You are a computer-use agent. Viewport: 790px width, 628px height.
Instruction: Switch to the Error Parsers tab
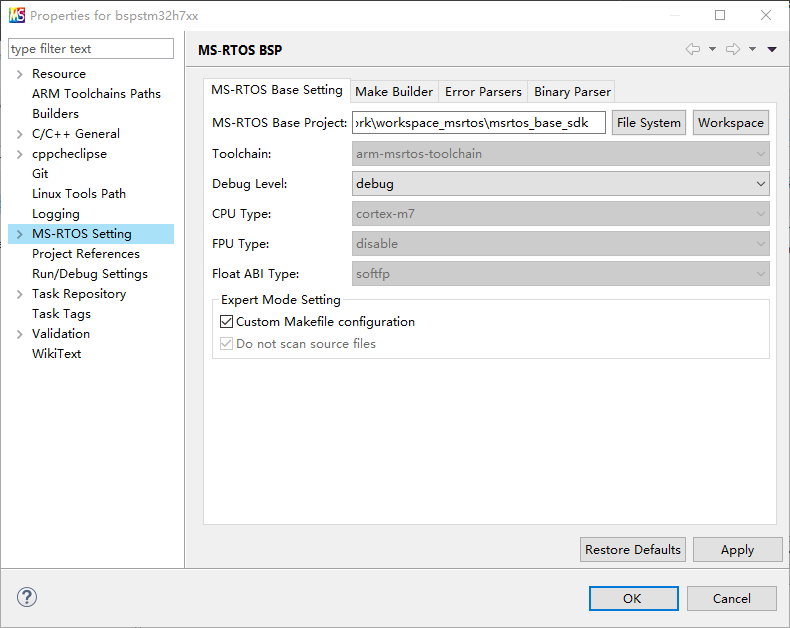point(483,92)
